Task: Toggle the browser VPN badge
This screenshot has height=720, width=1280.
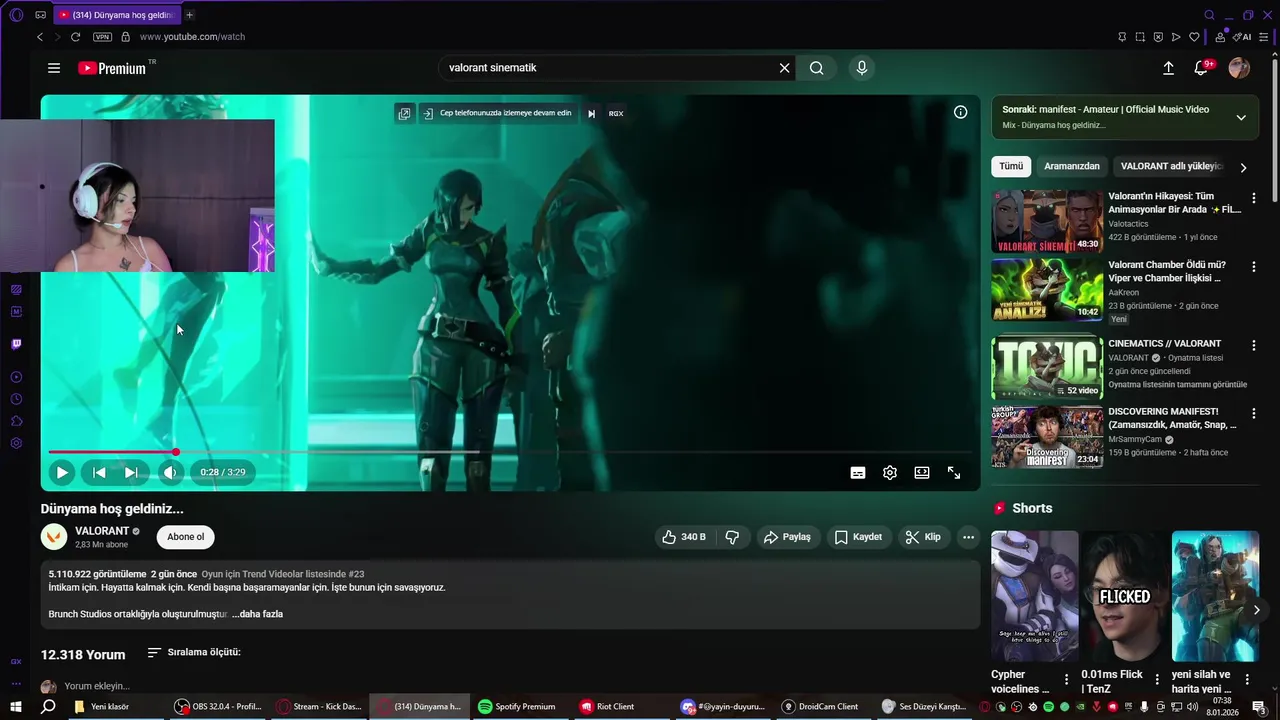Action: click(x=102, y=37)
